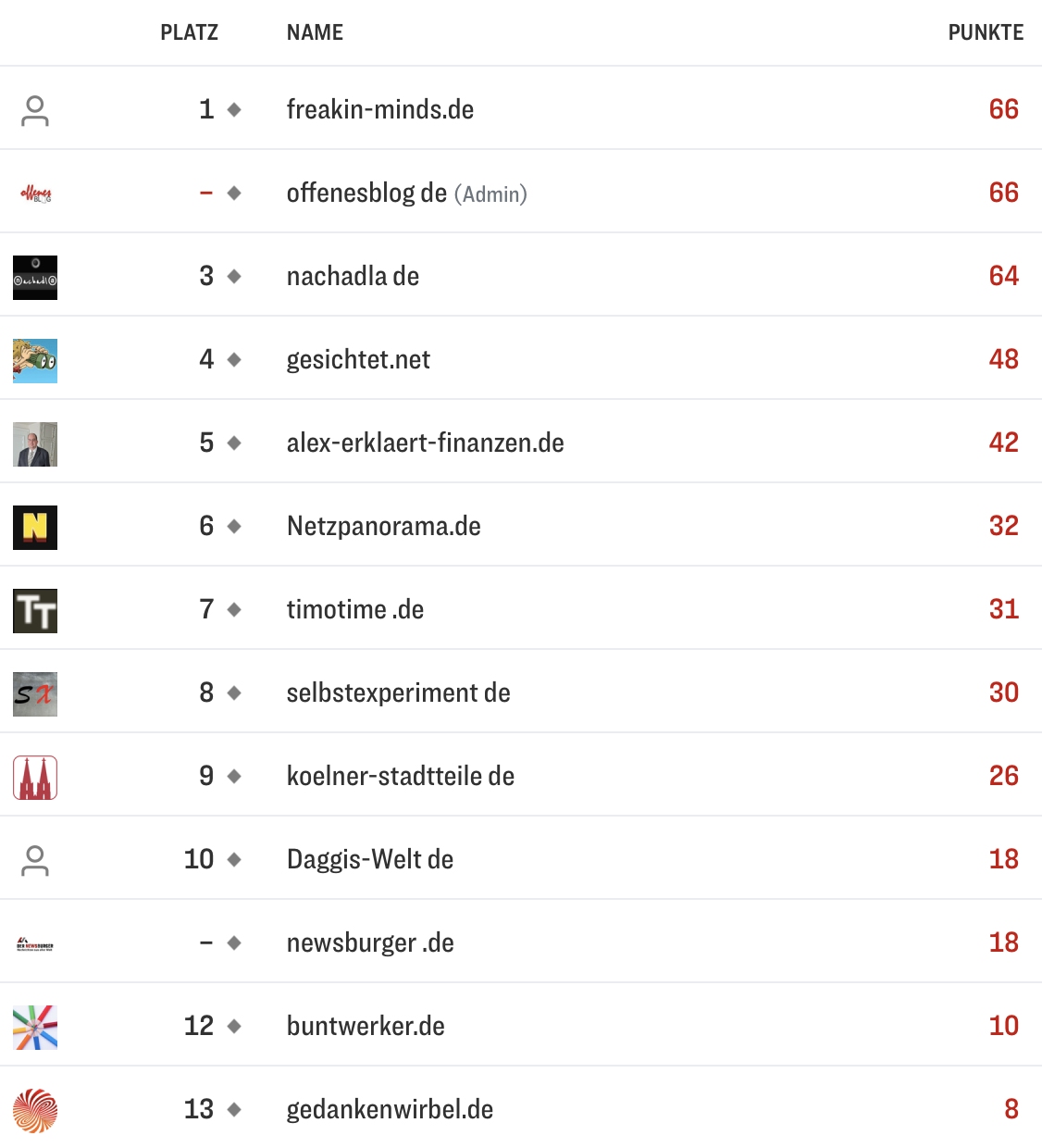
Task: Click the diamond marker next to rank 4
Action: pyautogui.click(x=234, y=359)
